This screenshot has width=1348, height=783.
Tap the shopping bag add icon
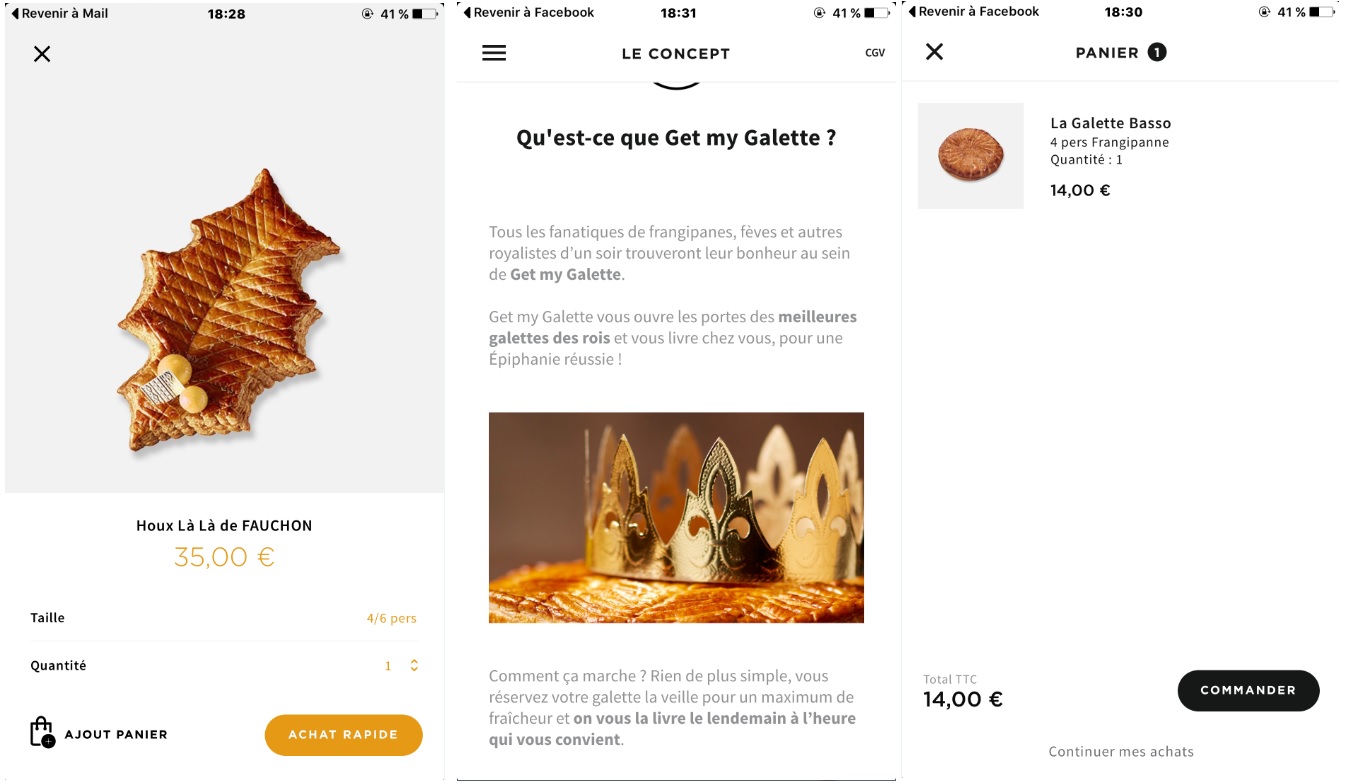click(42, 733)
